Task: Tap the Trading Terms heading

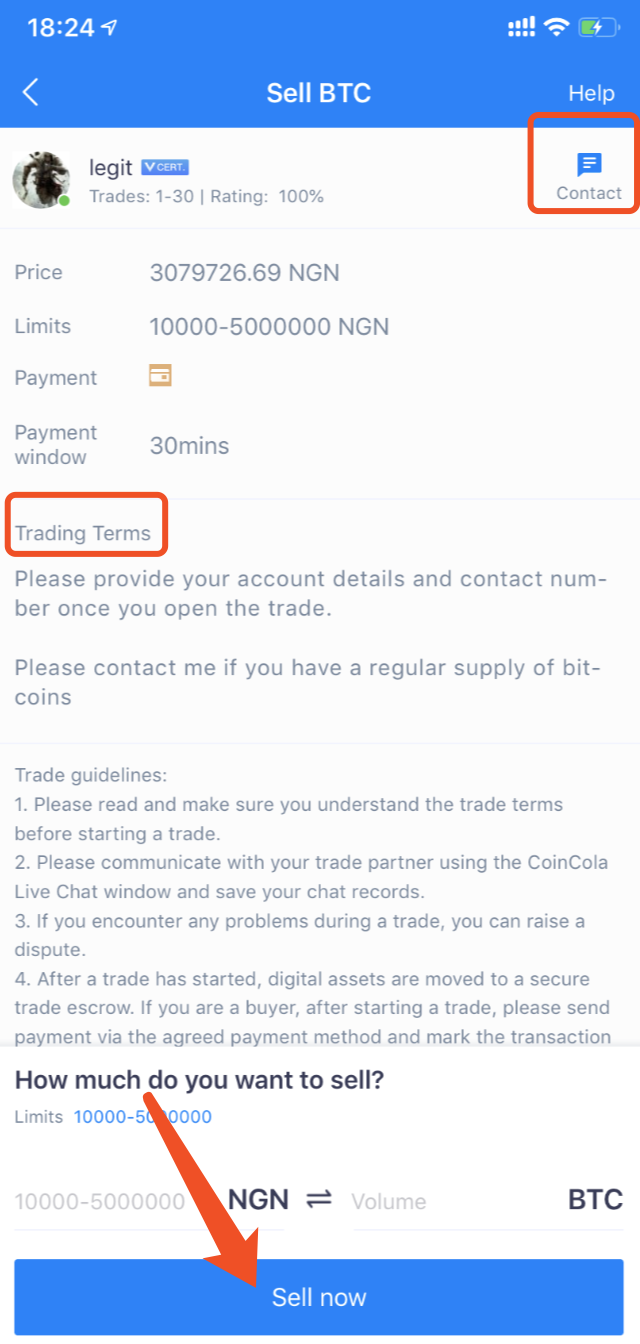Action: [x=83, y=533]
